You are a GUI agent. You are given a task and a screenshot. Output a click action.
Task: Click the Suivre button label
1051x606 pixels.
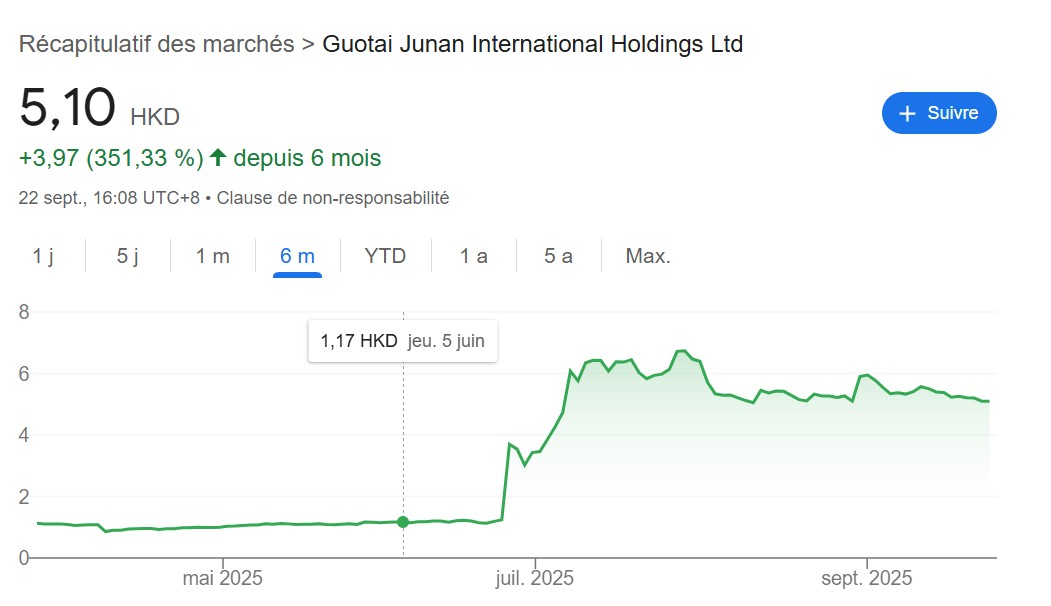coord(952,113)
